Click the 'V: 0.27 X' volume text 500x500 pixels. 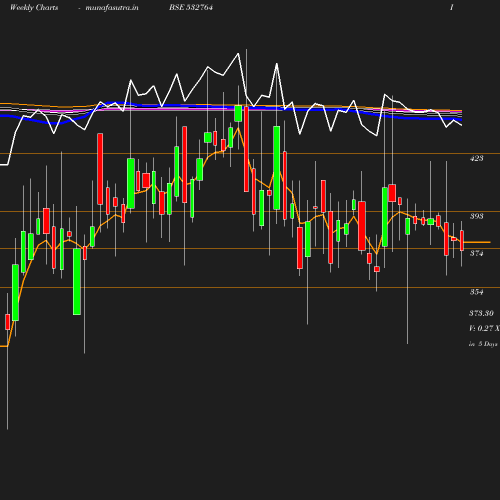484,328
